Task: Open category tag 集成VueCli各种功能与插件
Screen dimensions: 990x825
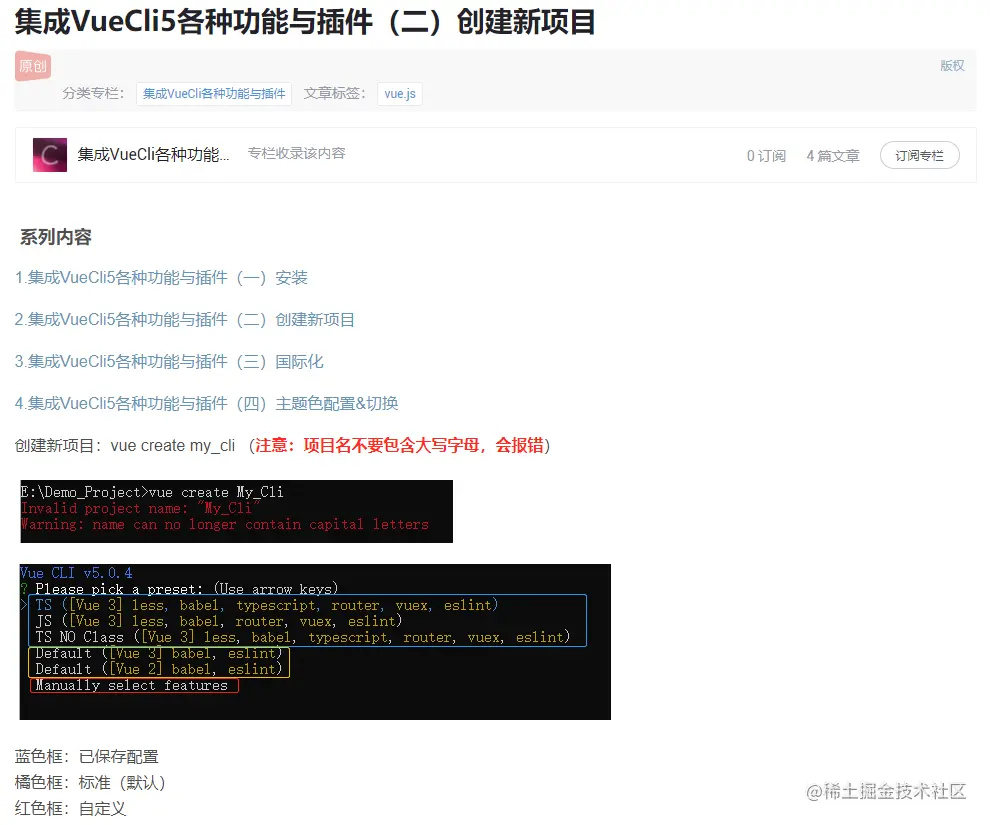Action: (213, 94)
